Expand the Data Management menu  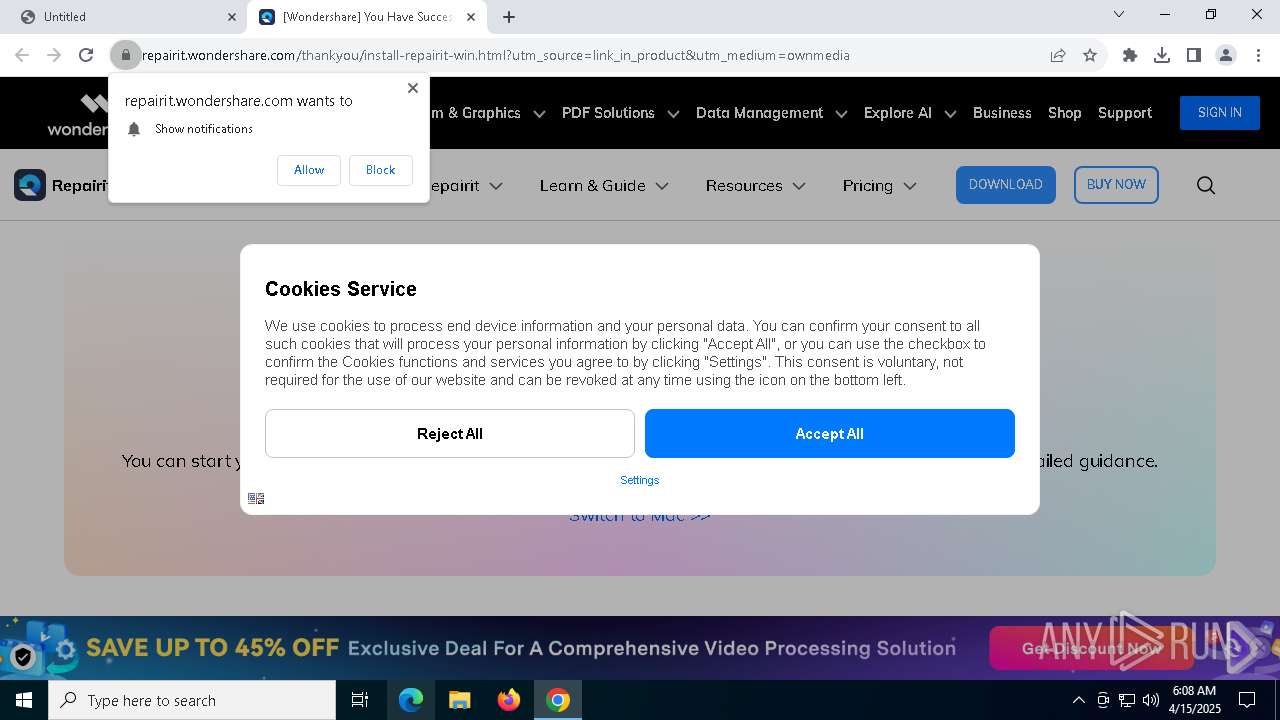click(x=771, y=113)
